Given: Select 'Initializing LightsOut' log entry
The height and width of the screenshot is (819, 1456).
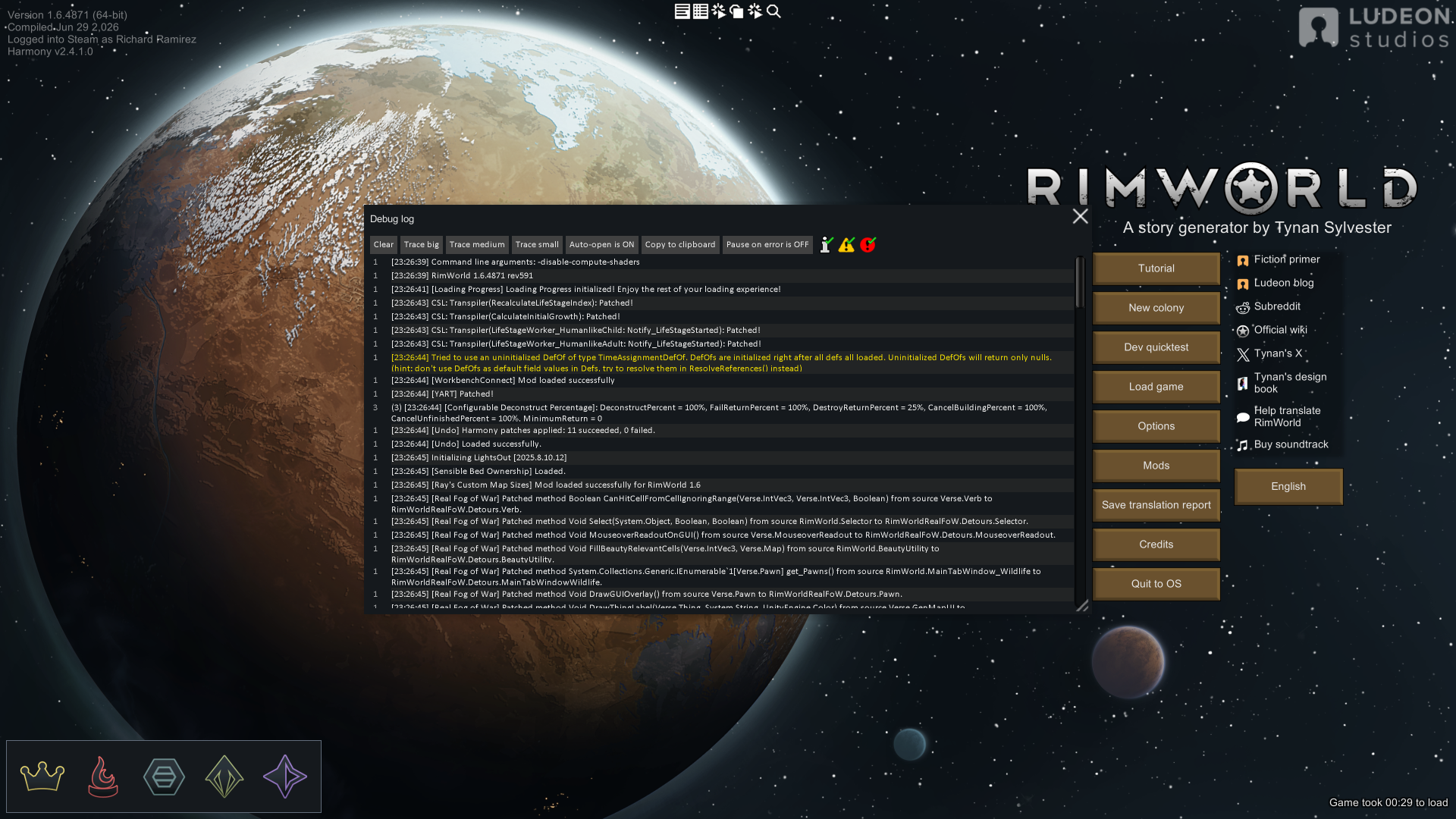Looking at the screenshot, I should [720, 457].
